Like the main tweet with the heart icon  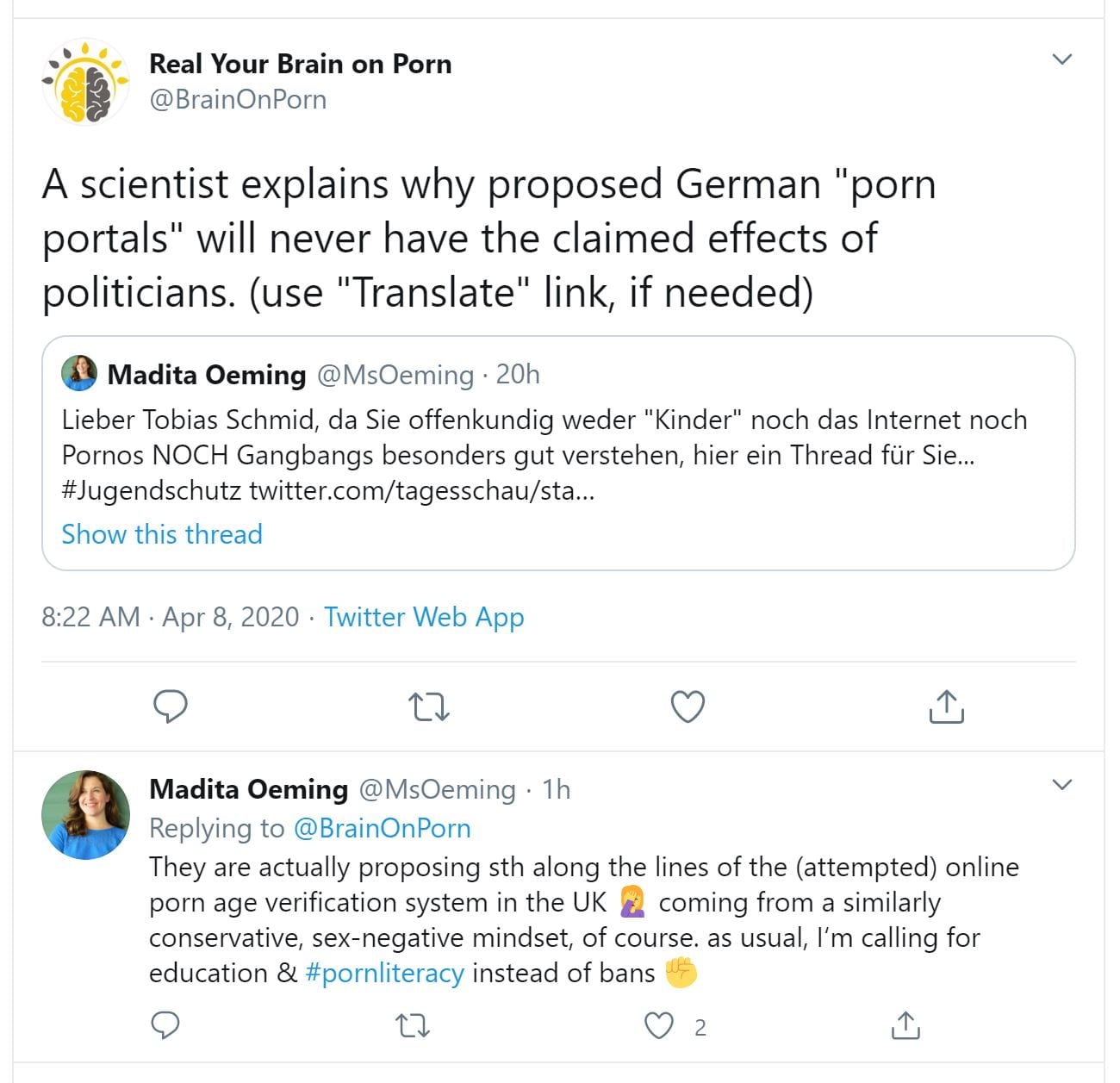coord(688,706)
